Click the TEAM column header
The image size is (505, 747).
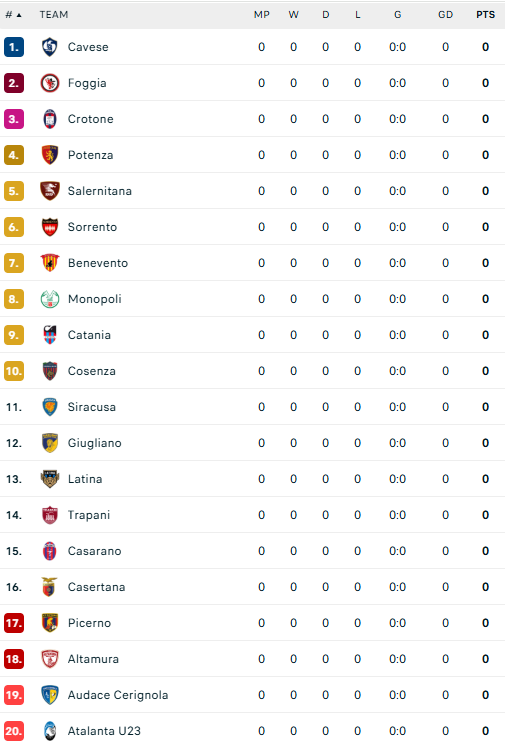[x=54, y=15]
